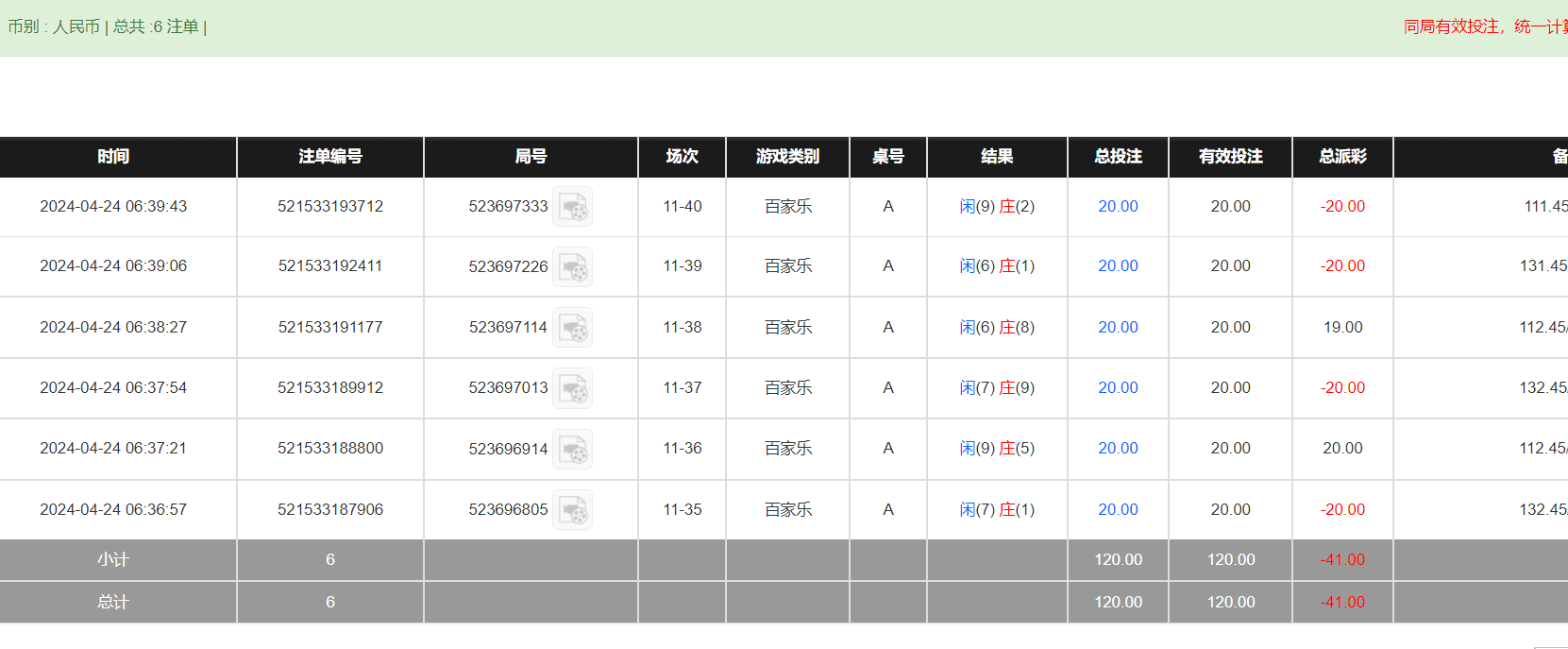Viewport: 1568px width, 649px height.
Task: Open video replay icon for round 523696805
Action: [x=572, y=510]
